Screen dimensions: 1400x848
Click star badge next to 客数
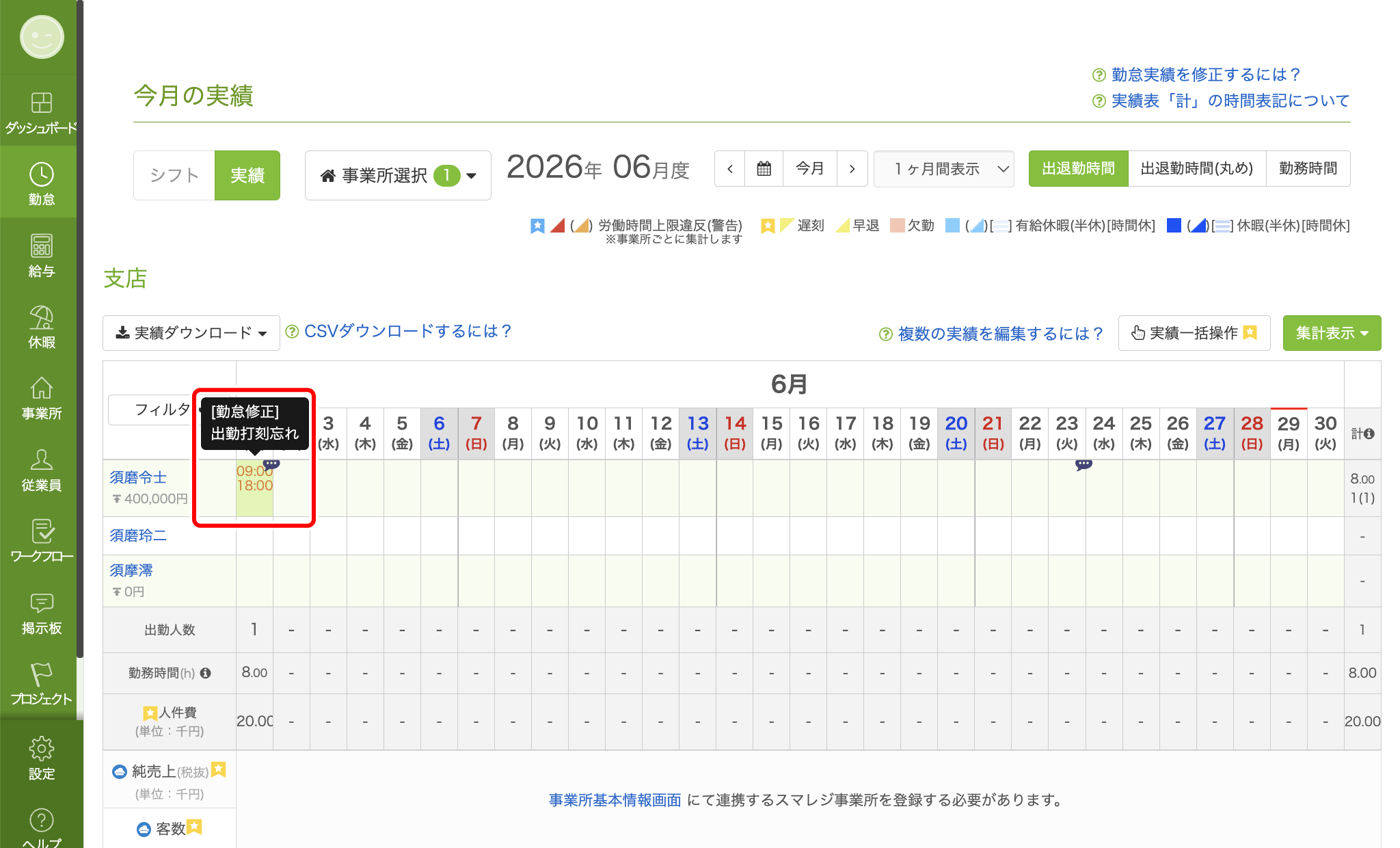[195, 827]
